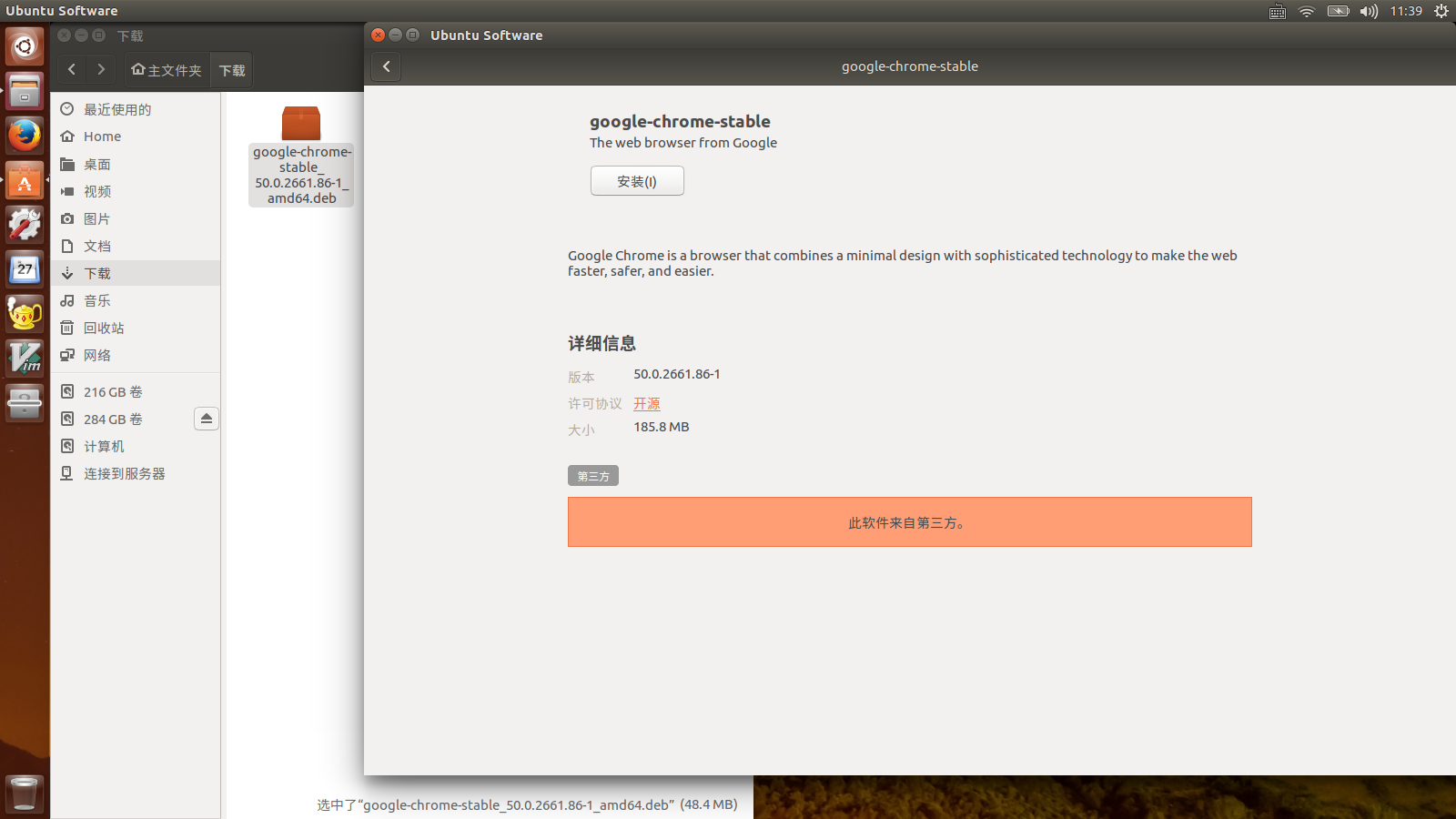The height and width of the screenshot is (819, 1456).
Task: Open 文档 folder in sidebar
Action: point(136,246)
